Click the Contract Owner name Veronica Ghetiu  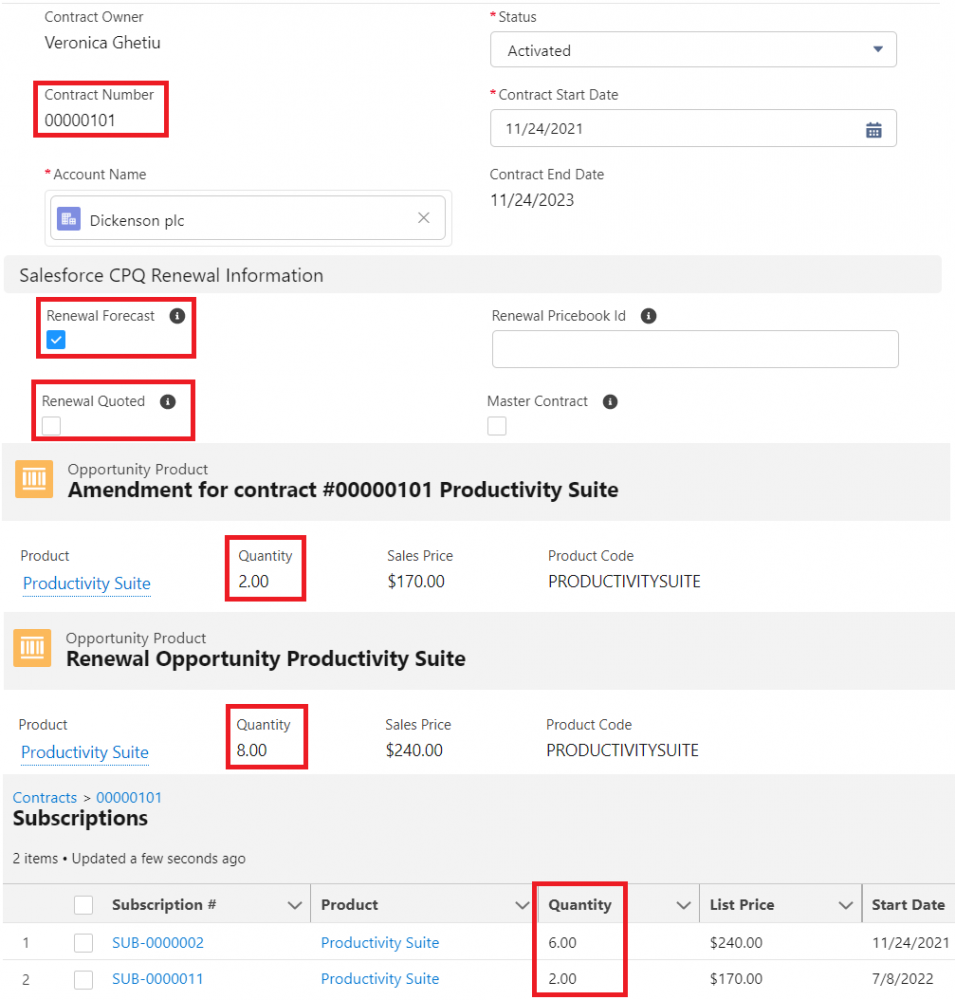103,43
